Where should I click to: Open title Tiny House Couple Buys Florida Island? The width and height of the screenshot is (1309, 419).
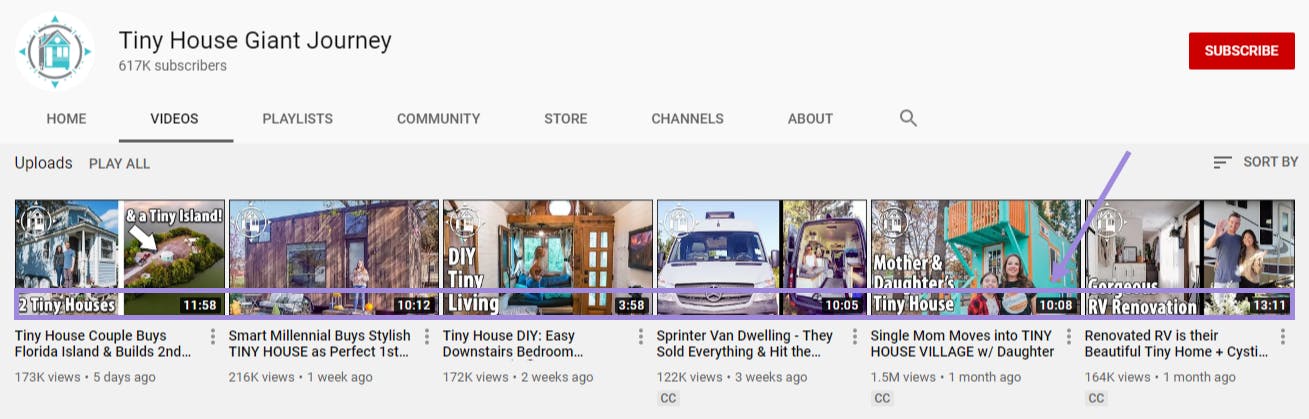click(x=104, y=343)
